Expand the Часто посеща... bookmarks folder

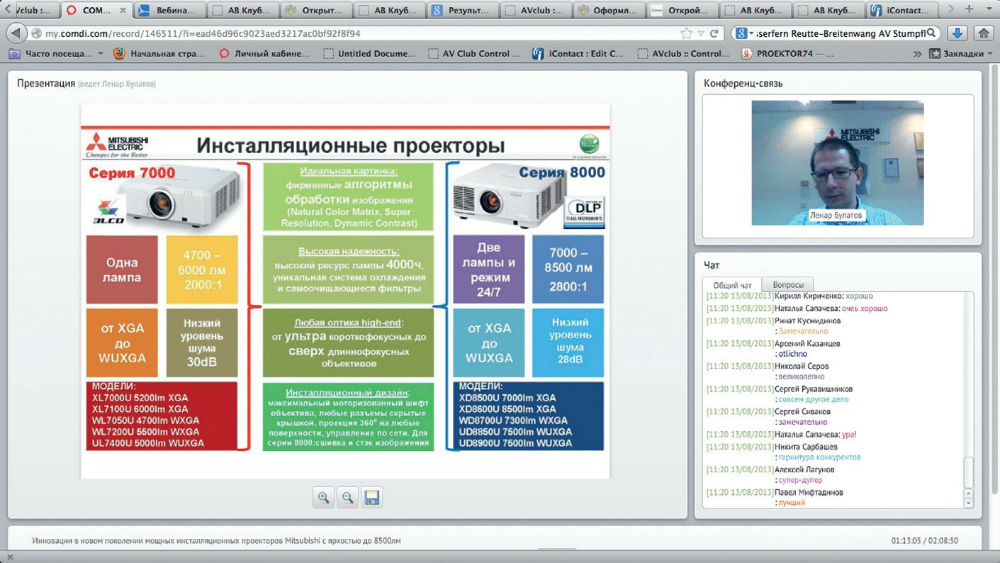point(56,54)
